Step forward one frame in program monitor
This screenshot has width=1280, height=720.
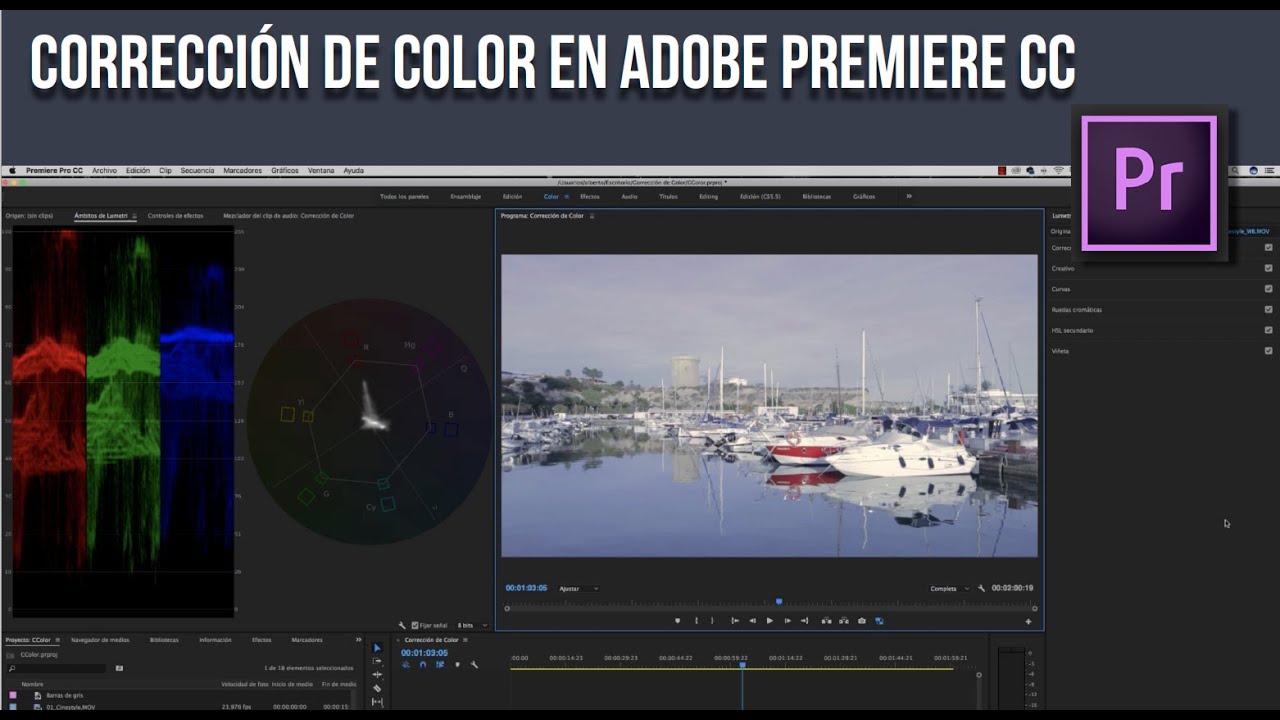788,621
